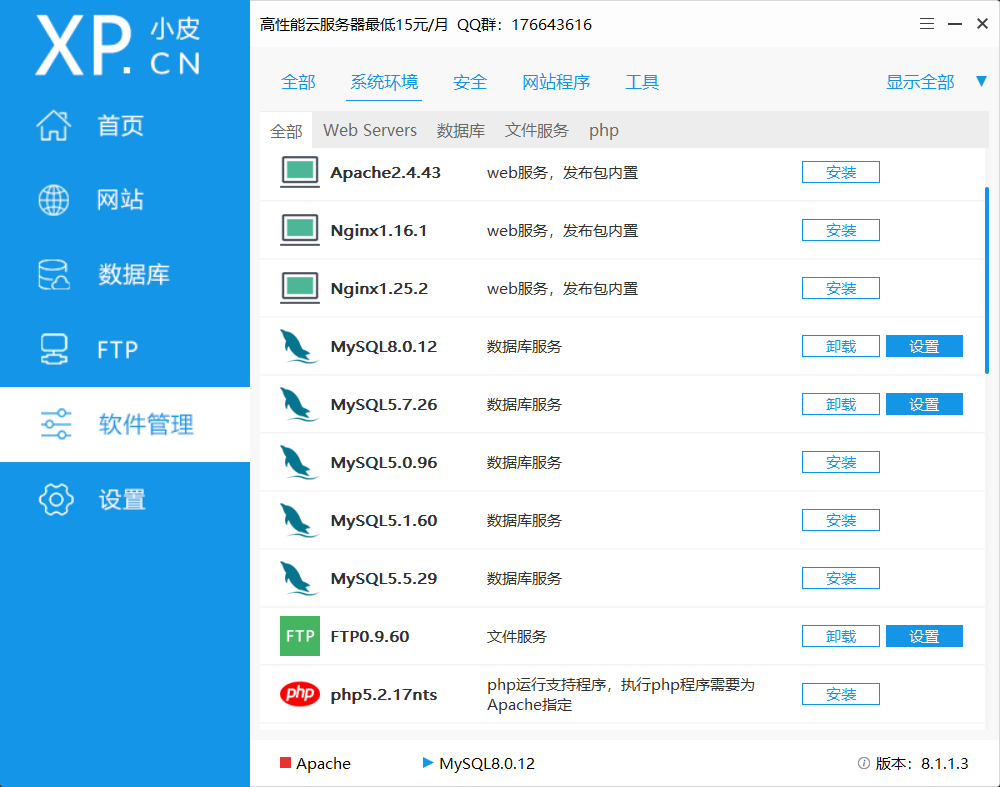Click the Apache status bar label
1000x787 pixels.
pos(323,763)
